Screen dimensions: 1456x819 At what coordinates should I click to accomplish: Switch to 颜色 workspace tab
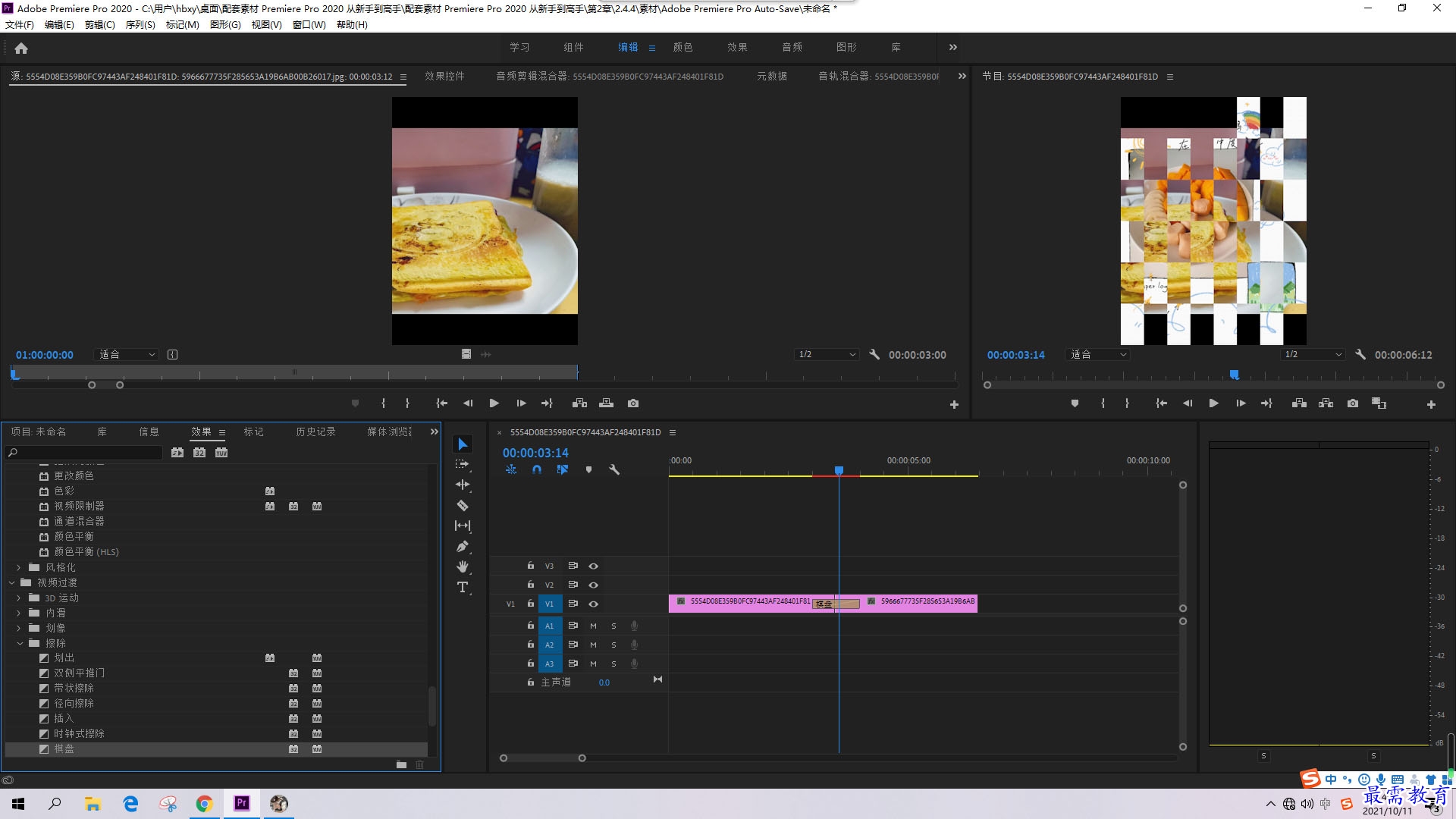pos(682,47)
